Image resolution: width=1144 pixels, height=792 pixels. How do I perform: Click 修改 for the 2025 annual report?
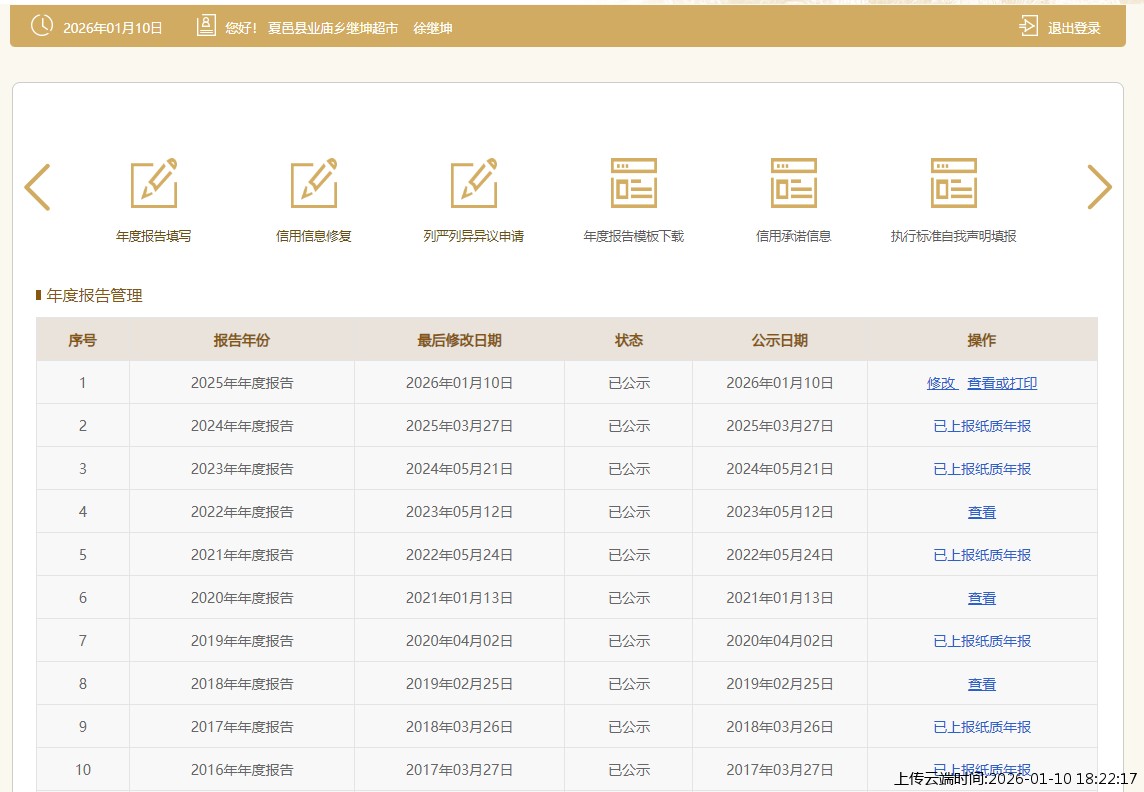pos(941,383)
